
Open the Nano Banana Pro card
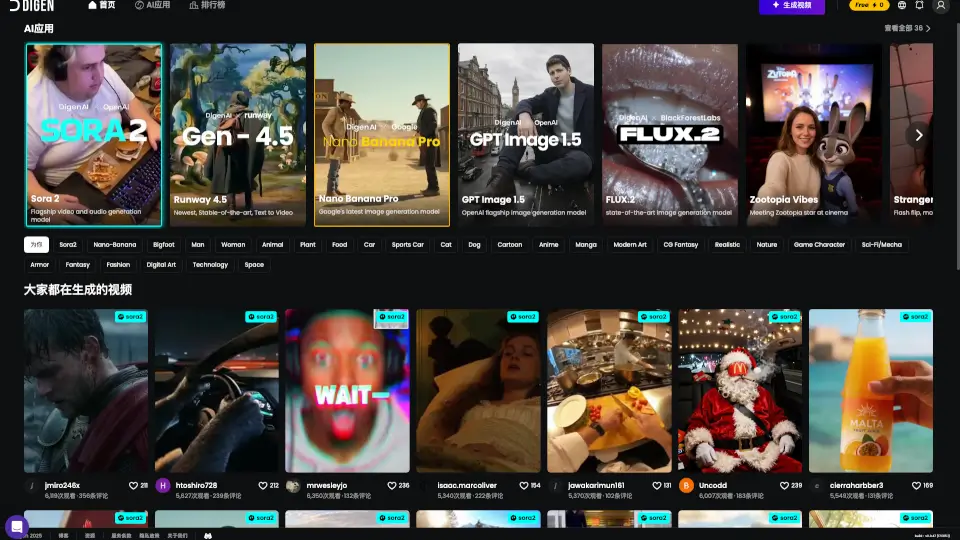pyautogui.click(x=381, y=135)
